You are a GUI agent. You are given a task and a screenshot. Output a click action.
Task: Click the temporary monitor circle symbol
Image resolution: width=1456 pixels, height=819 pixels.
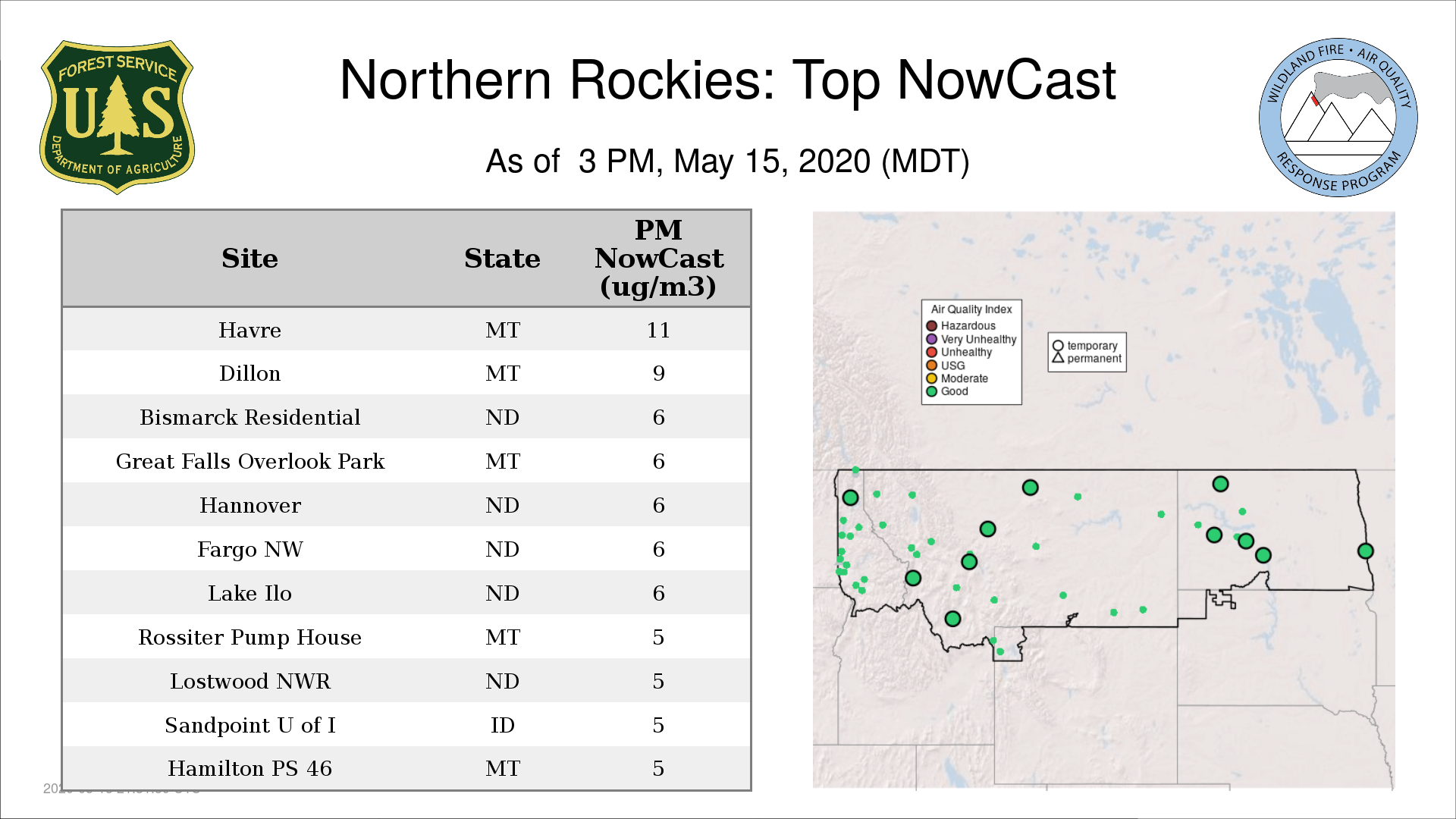1058,346
